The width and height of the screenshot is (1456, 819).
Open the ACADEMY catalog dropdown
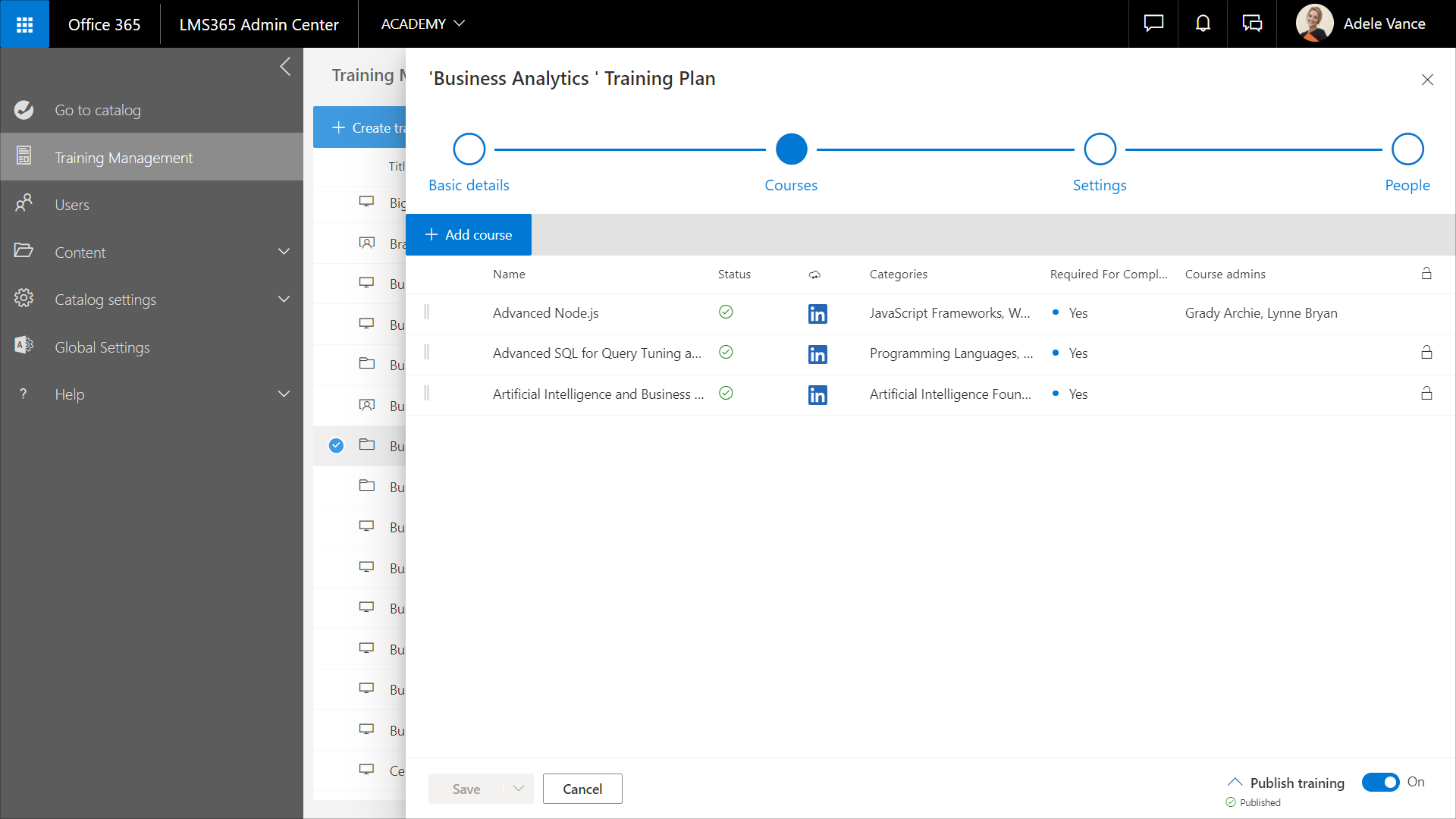pos(422,24)
